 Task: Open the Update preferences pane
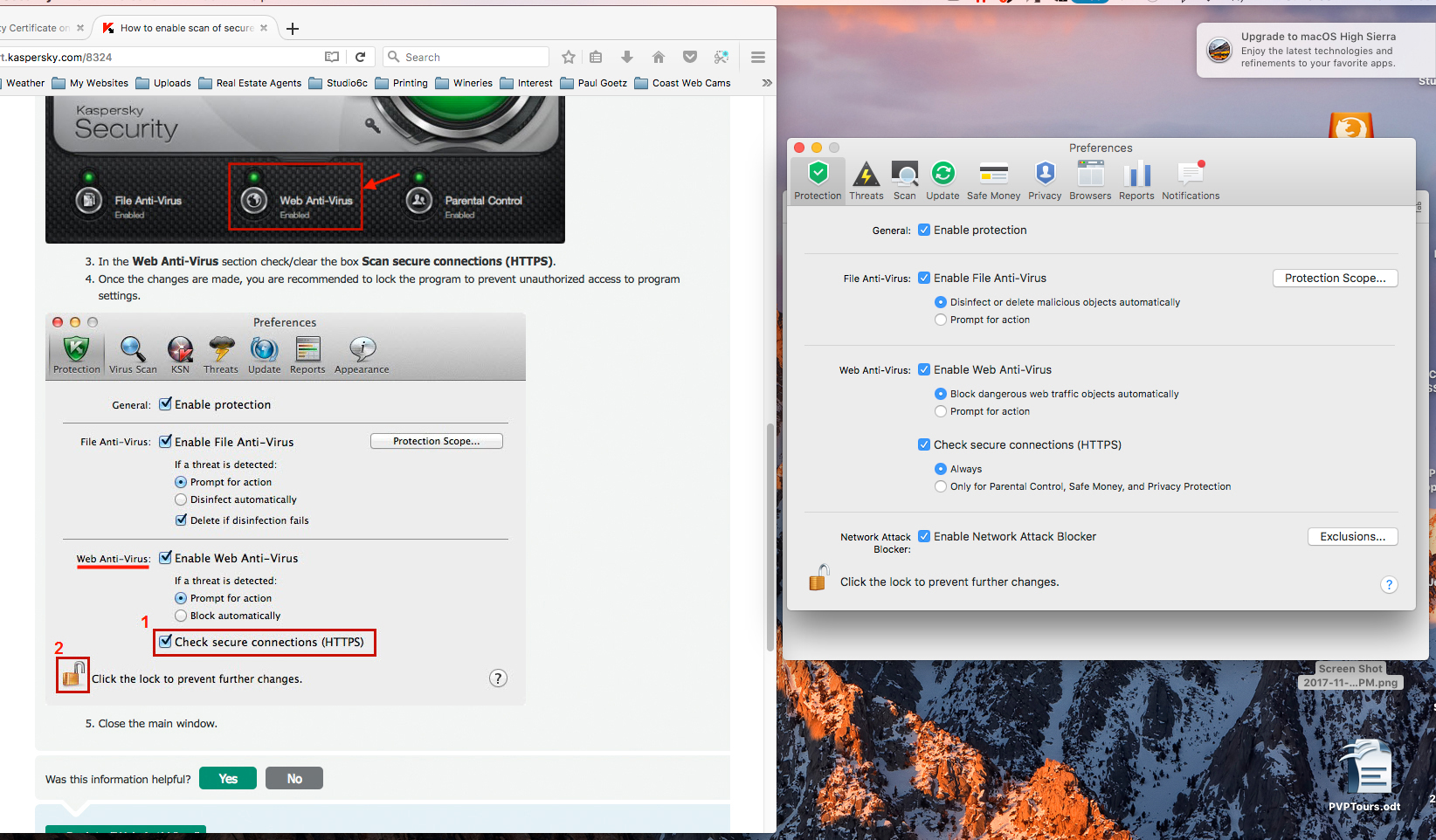942,181
